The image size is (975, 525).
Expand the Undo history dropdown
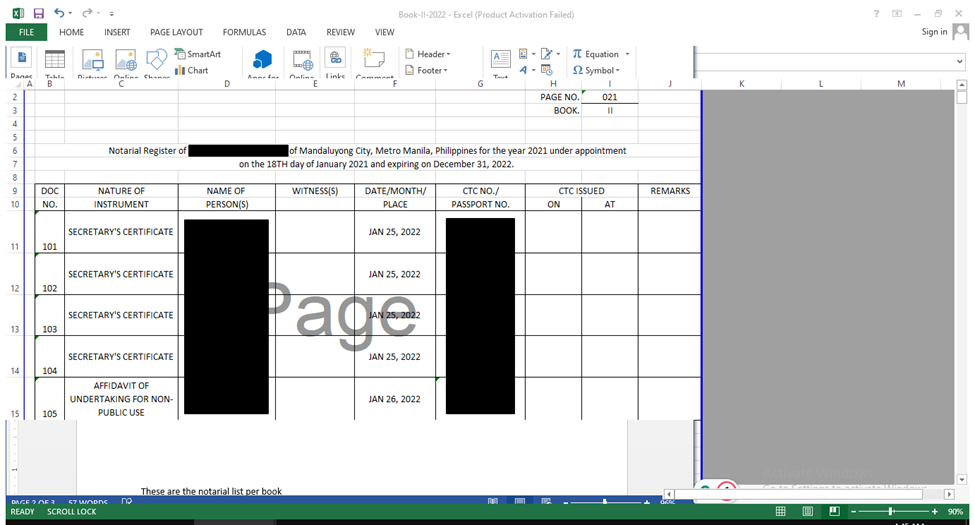click(70, 13)
